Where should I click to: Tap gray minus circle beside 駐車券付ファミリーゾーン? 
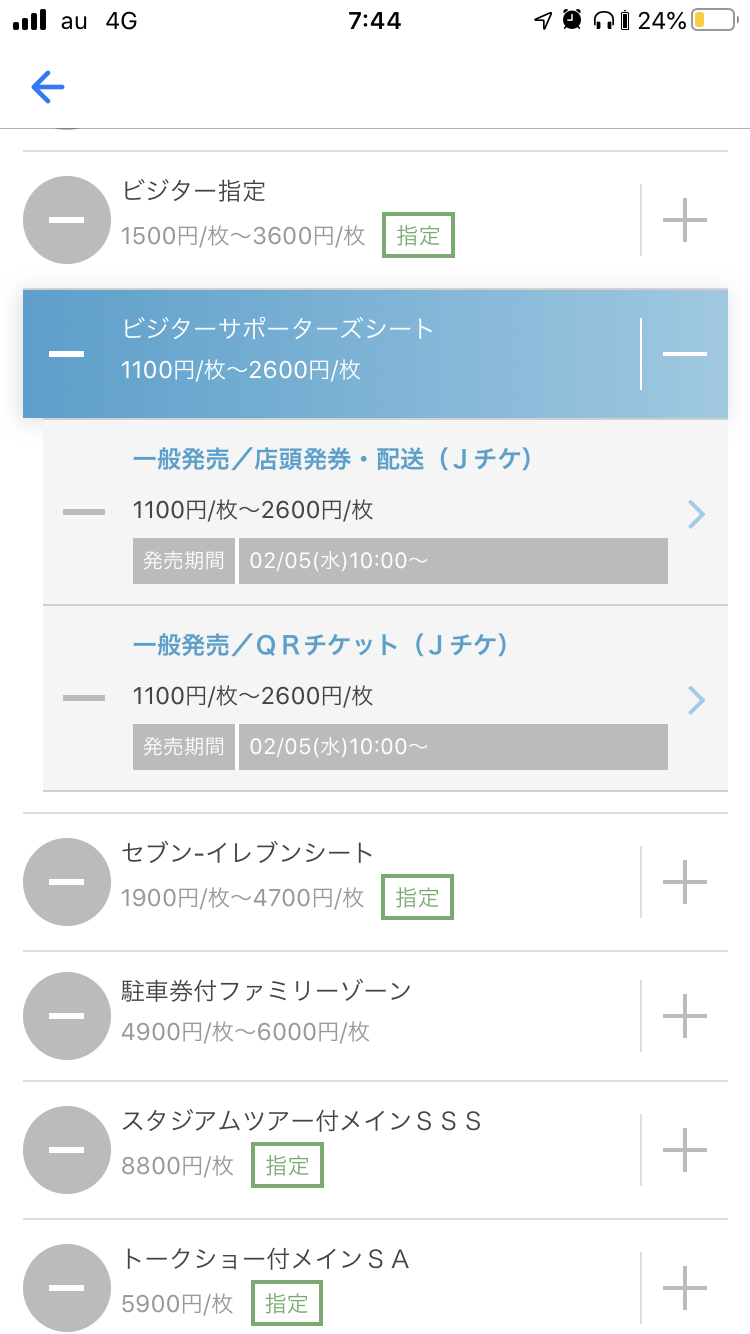pos(66,1016)
